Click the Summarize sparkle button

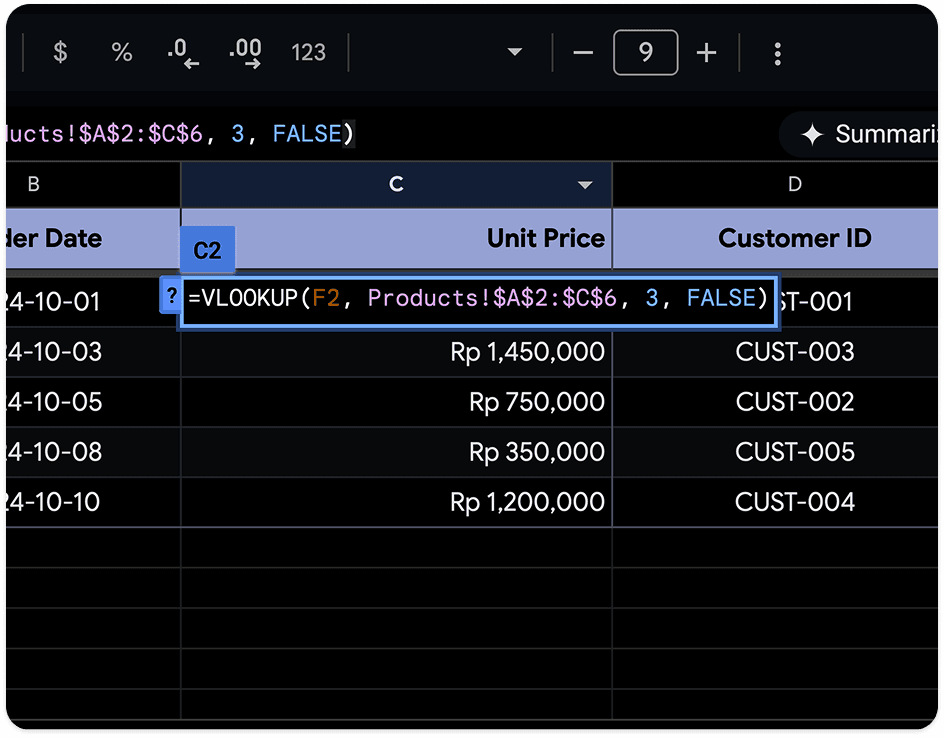(x=861, y=134)
